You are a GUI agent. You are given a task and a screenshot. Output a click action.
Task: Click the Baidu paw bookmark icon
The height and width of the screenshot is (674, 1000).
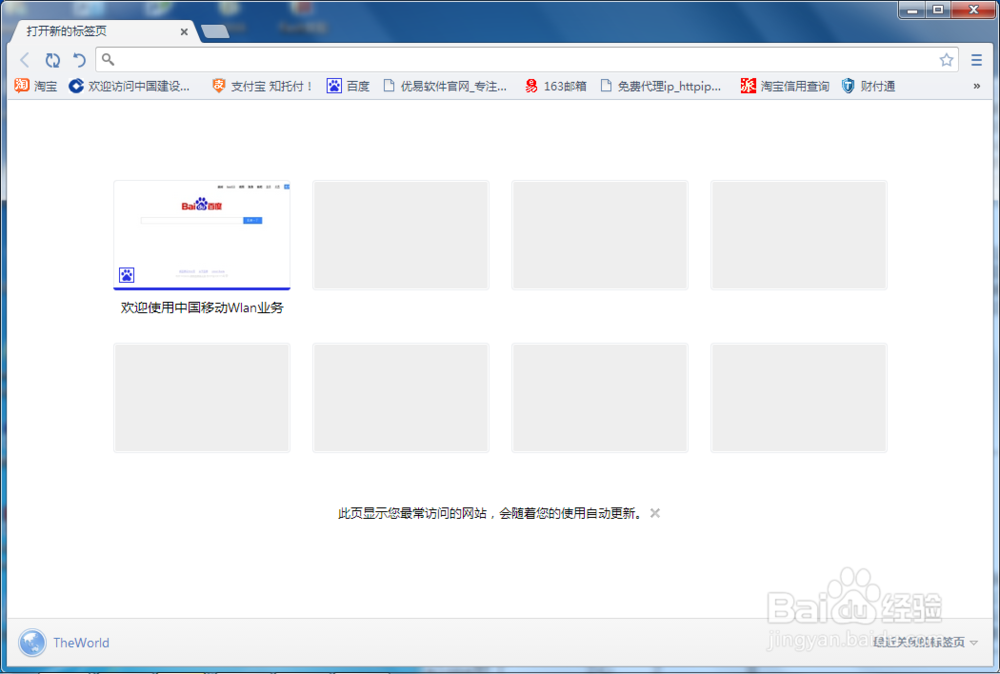(x=334, y=85)
